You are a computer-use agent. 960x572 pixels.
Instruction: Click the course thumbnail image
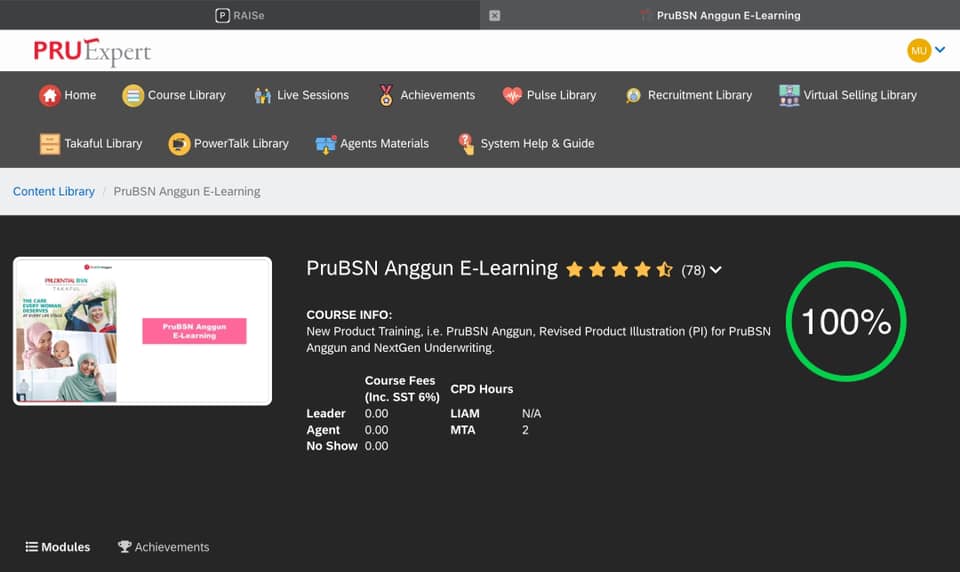(x=143, y=331)
